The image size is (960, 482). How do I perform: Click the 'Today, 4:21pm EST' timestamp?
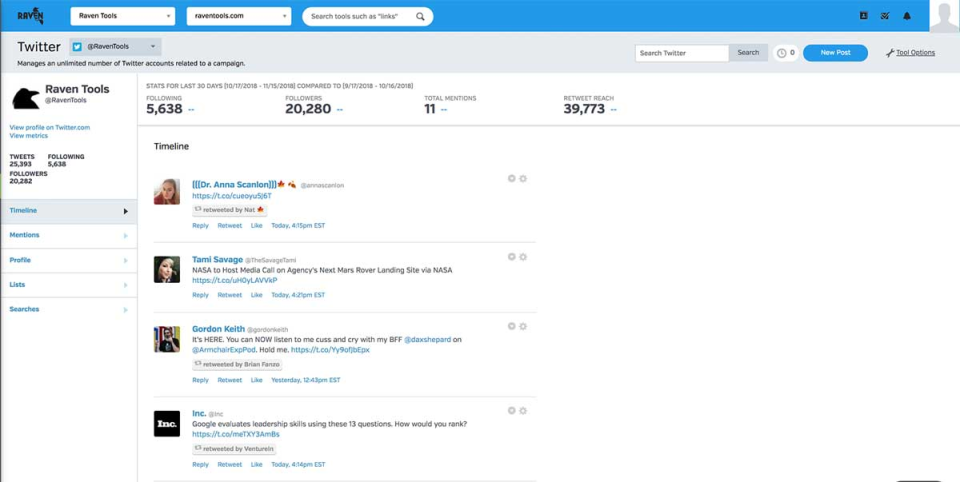click(x=298, y=295)
